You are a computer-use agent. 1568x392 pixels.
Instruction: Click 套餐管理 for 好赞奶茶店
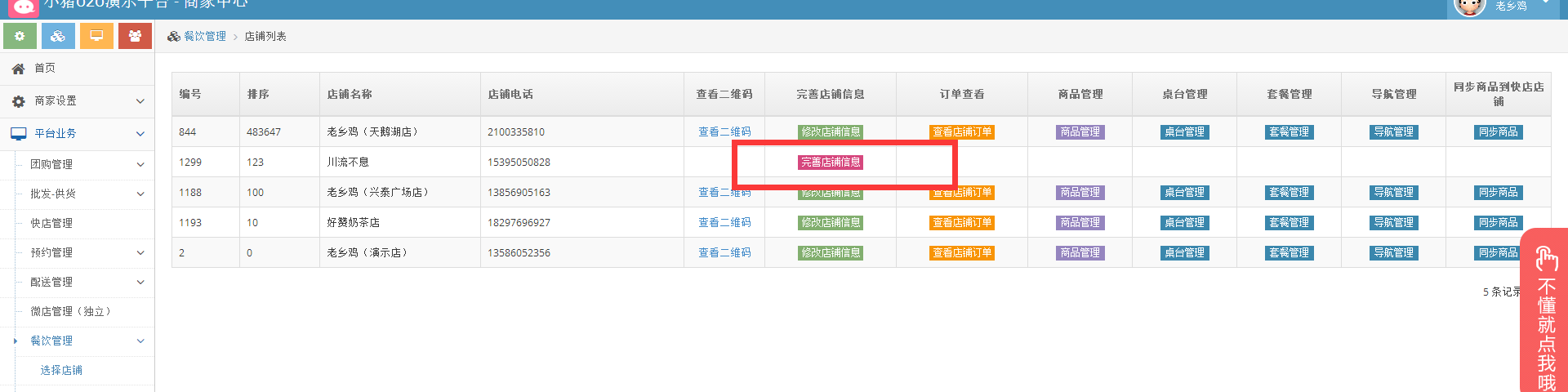point(1290,223)
